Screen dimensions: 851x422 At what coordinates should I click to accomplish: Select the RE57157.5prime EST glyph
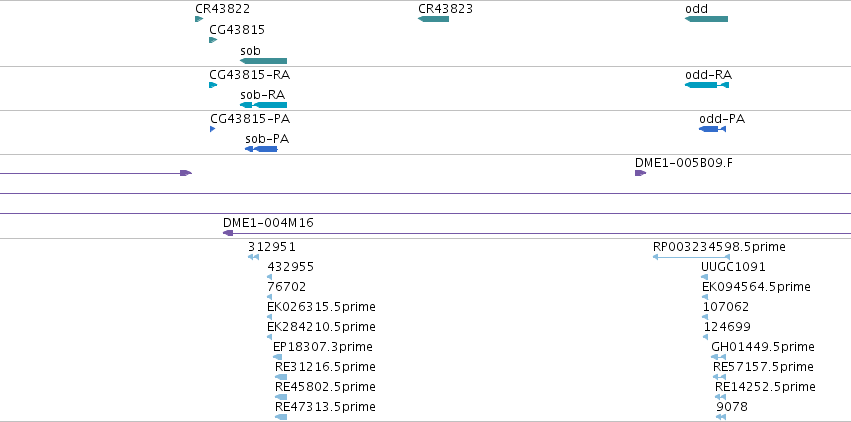coord(720,377)
